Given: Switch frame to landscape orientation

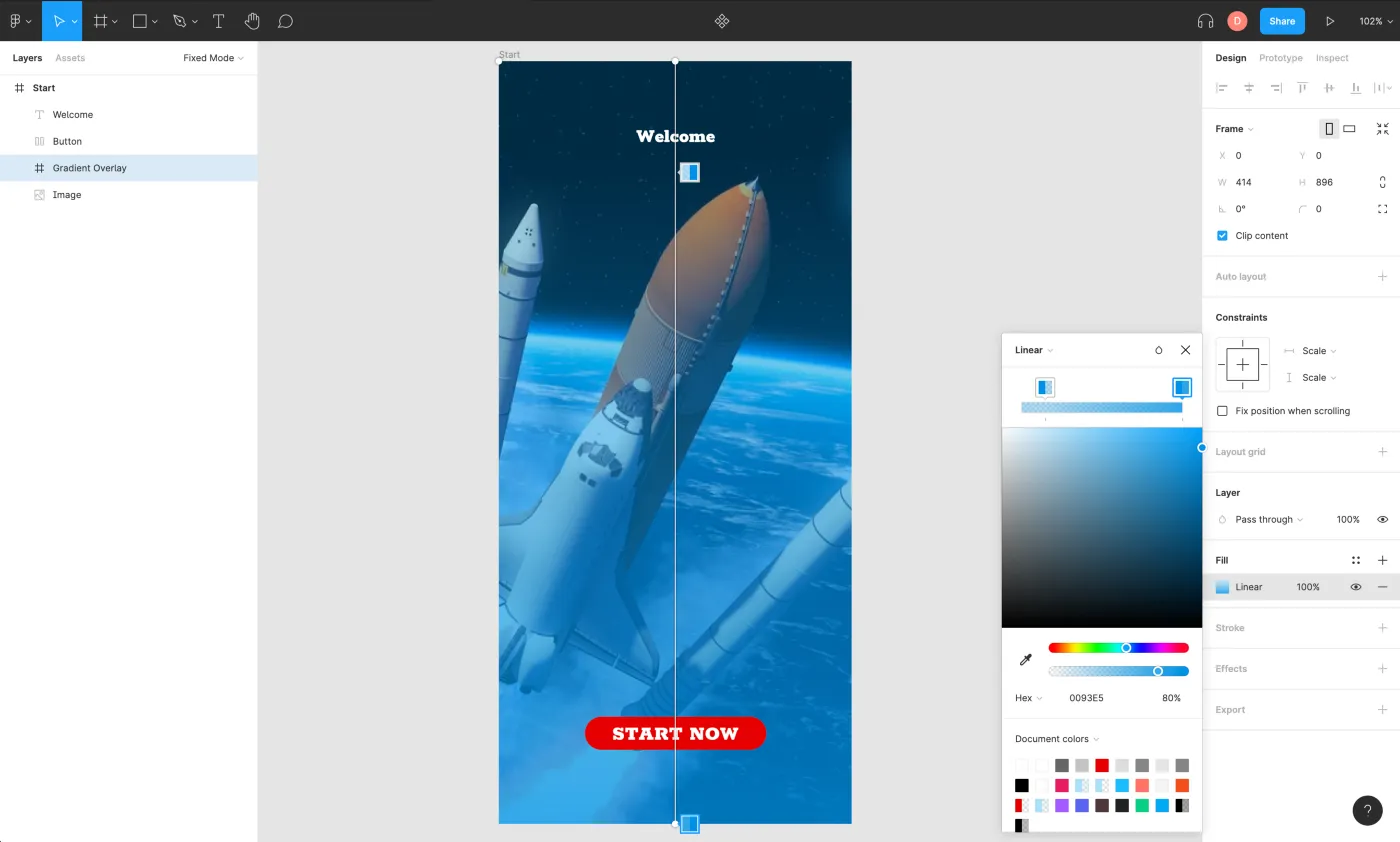Looking at the screenshot, I should (1349, 129).
